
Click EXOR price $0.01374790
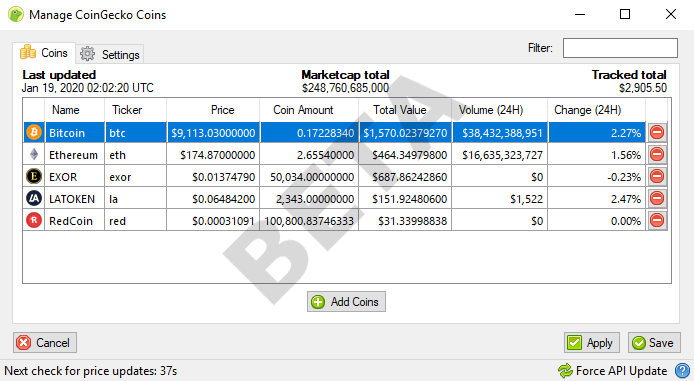(213, 177)
